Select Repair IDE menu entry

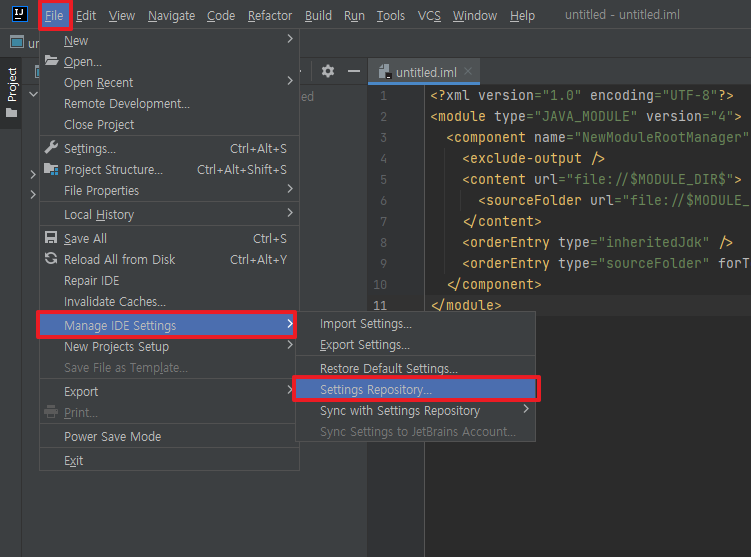pyautogui.click(x=169, y=281)
